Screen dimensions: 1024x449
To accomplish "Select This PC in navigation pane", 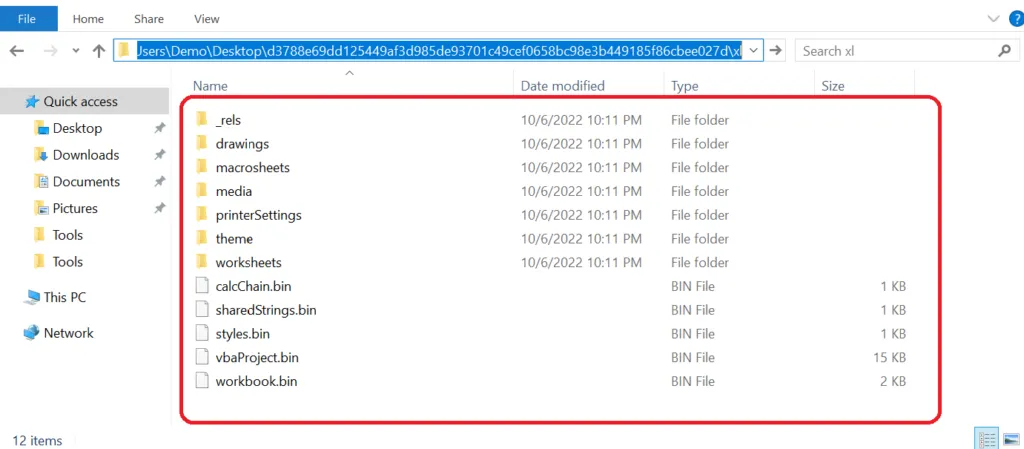I will pyautogui.click(x=65, y=298).
